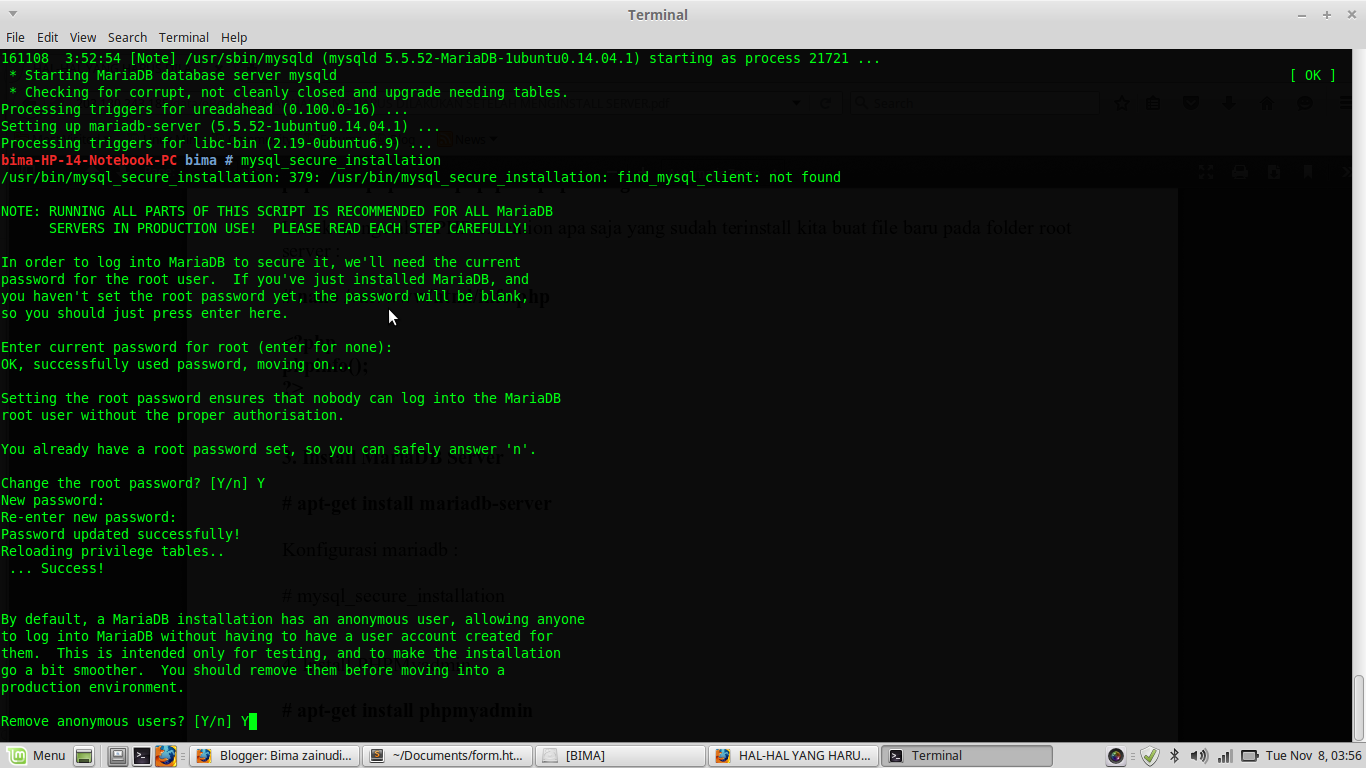The height and width of the screenshot is (768, 1366).
Task: Switch to the [BIMA] taskbar window
Action: tap(620, 755)
